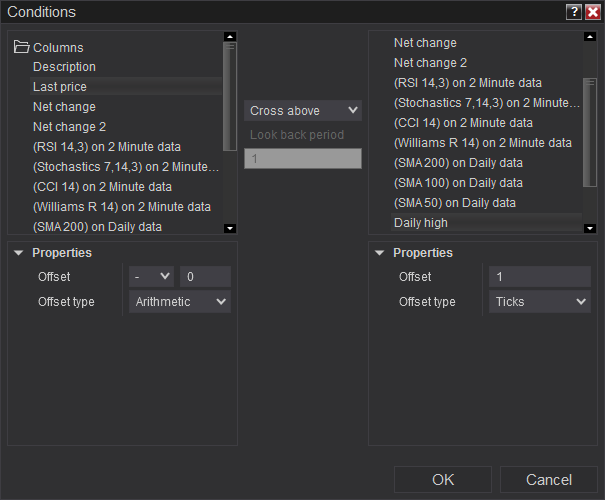Select Last price in left list

[x=60, y=87]
